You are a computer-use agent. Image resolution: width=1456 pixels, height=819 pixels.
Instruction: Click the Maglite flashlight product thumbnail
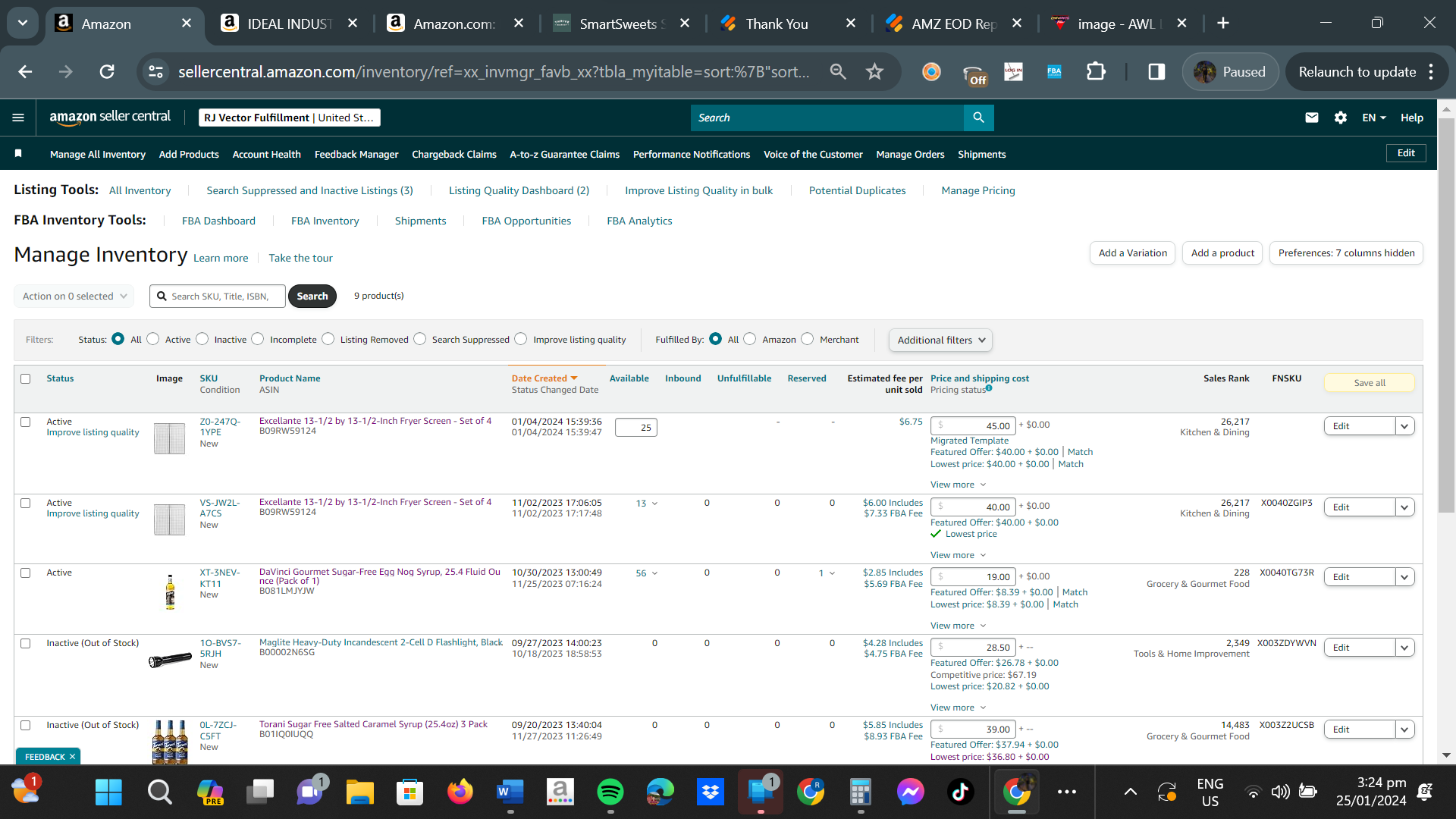(x=170, y=661)
